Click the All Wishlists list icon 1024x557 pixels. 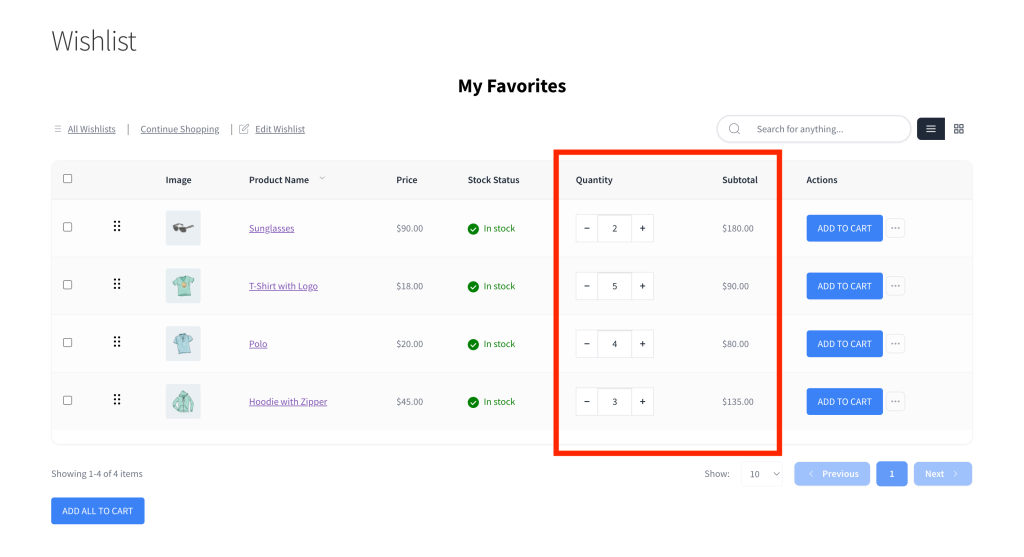[x=57, y=129]
